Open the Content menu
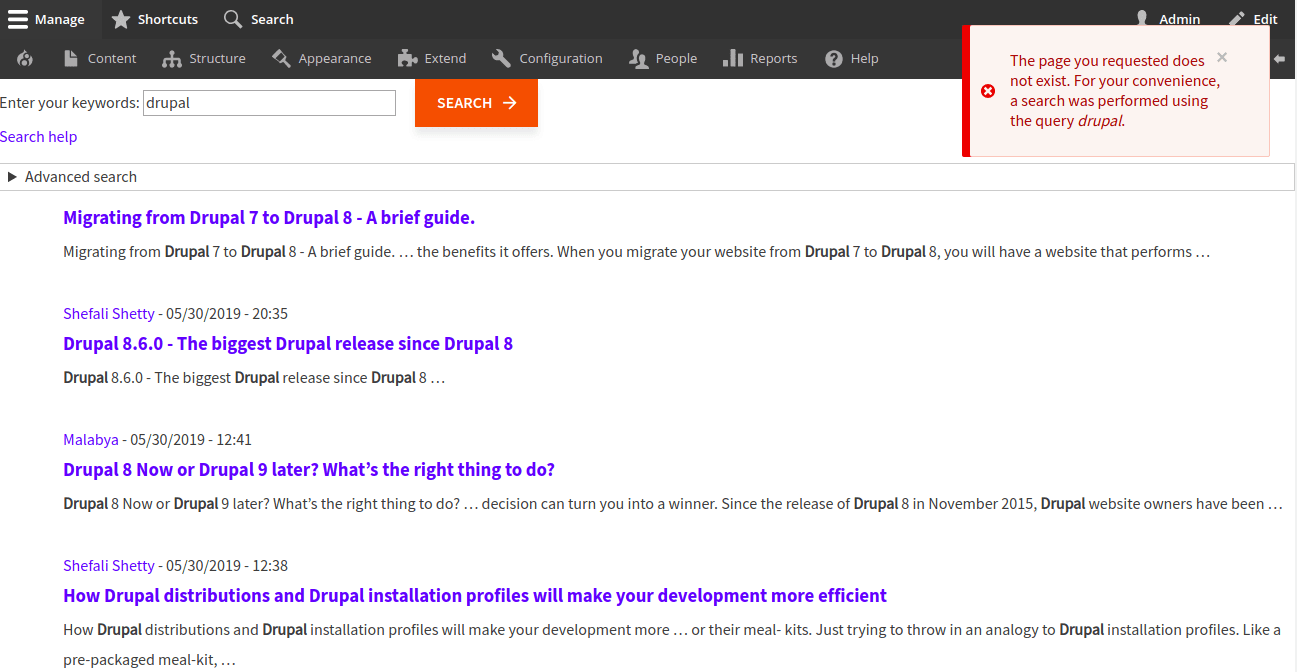 click(x=100, y=59)
